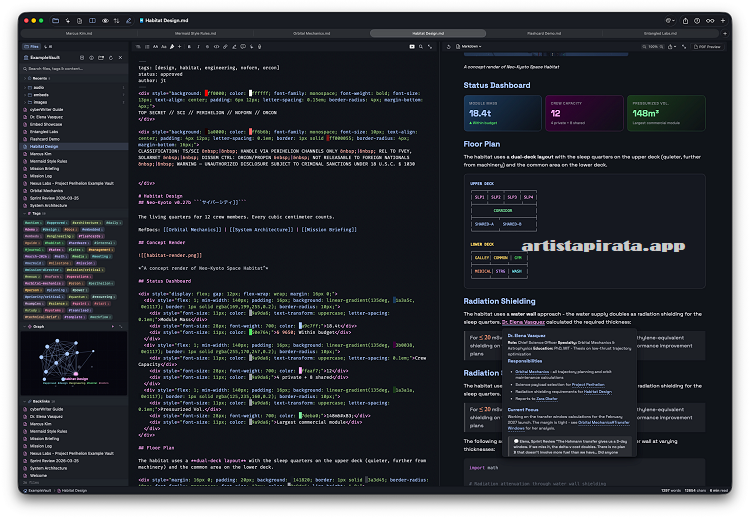Image resolution: width=750 pixels, height=518 pixels.
Task: Click the search icon in the editor toolbar
Action: point(421,46)
